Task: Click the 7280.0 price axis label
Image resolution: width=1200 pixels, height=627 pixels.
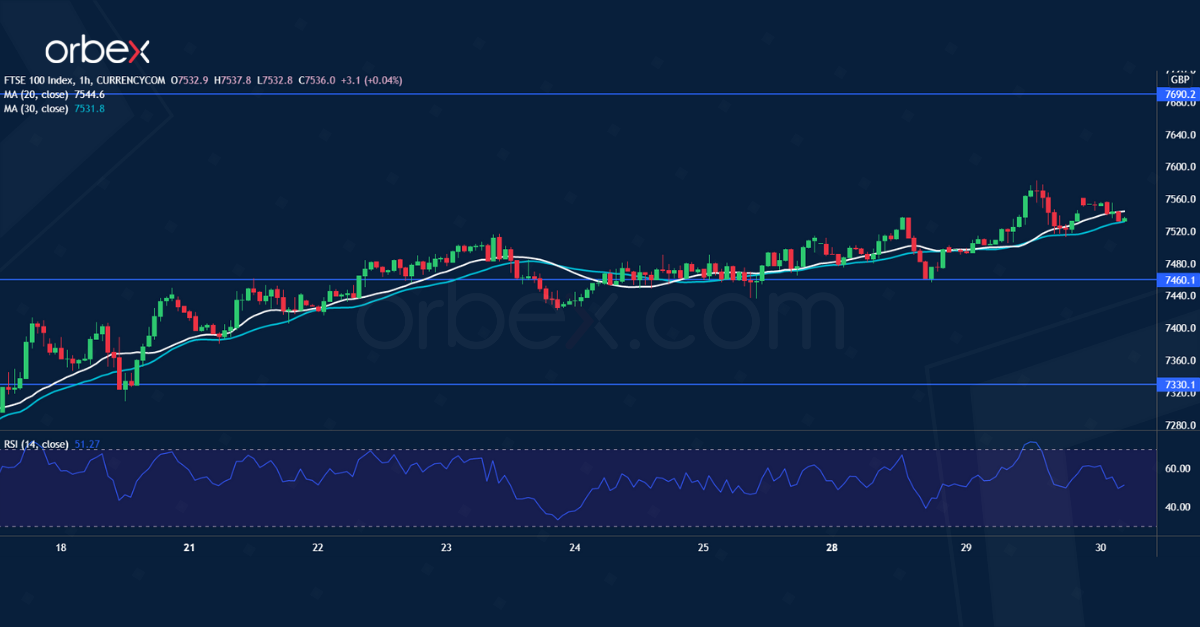Action: [1180, 425]
